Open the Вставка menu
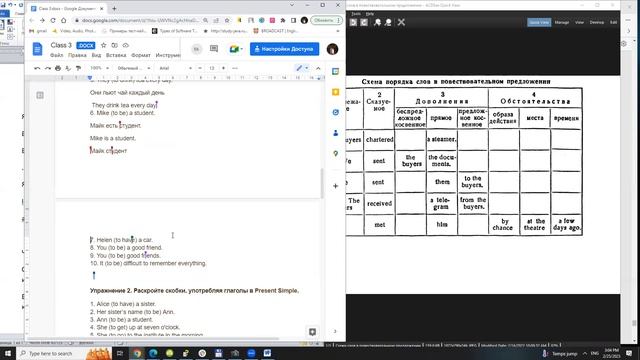This screenshot has width=640, height=360. pos(116,55)
